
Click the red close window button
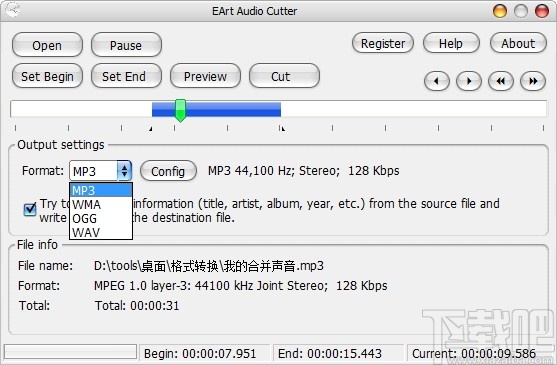coord(542,11)
